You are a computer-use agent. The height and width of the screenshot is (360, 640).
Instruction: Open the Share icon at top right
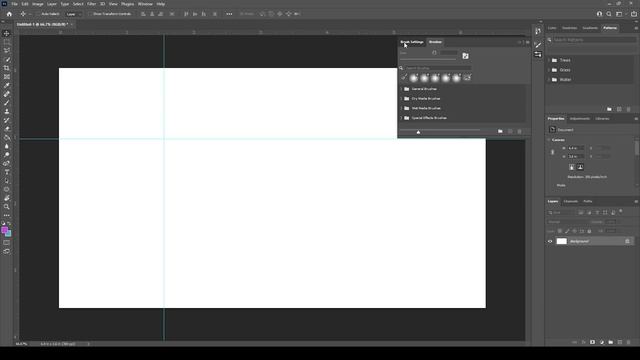click(634, 14)
